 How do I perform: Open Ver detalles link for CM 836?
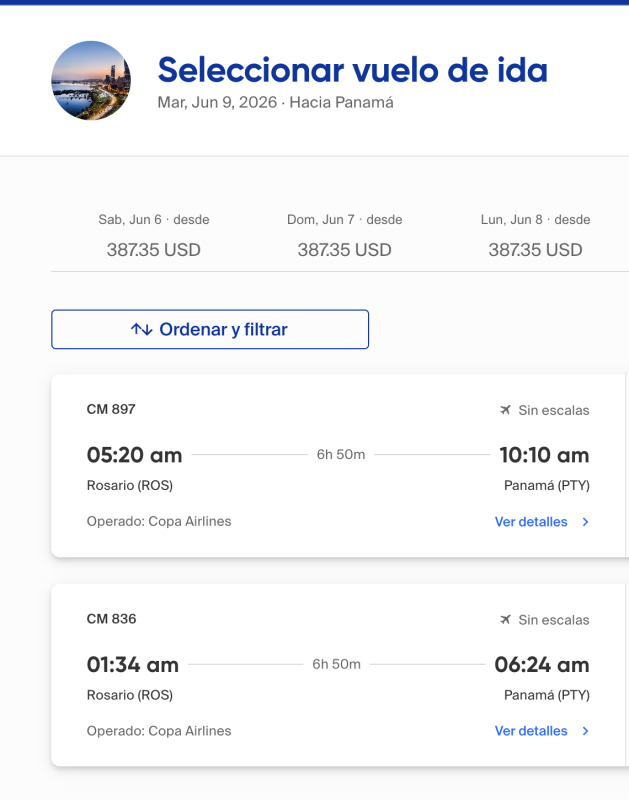pyautogui.click(x=531, y=731)
